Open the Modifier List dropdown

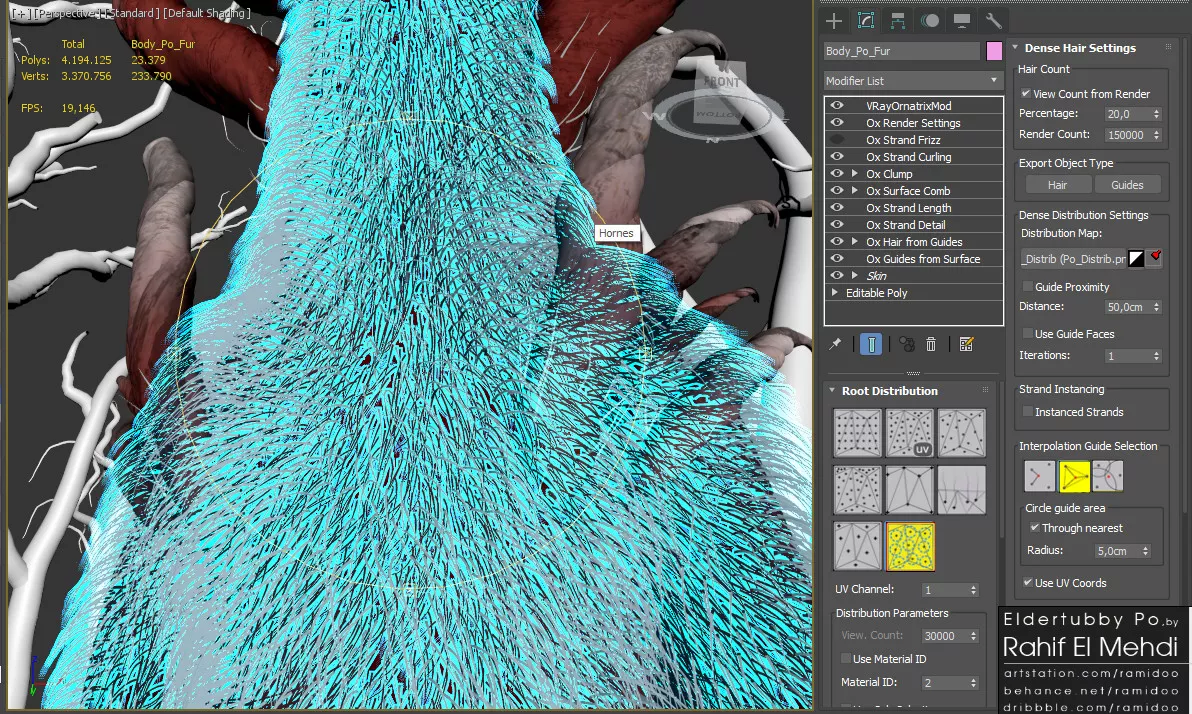pos(912,81)
